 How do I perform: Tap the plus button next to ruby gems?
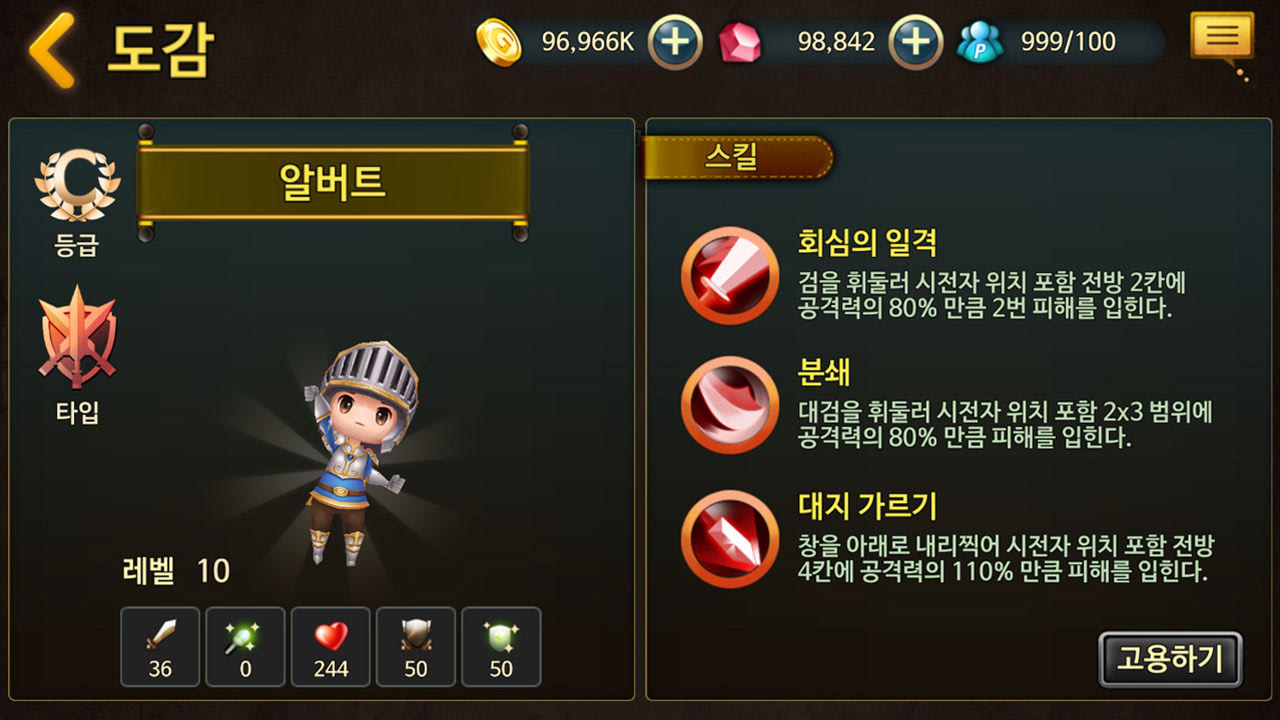point(916,42)
